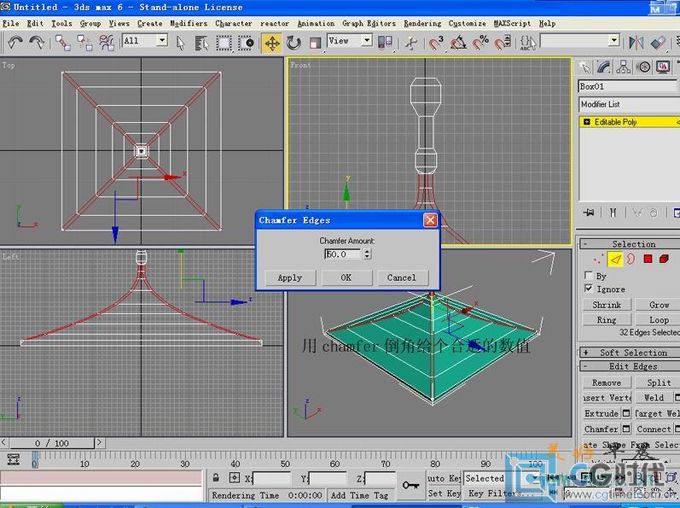The image size is (680, 508).
Task: Select Edge sub-object level
Action: tap(615, 259)
